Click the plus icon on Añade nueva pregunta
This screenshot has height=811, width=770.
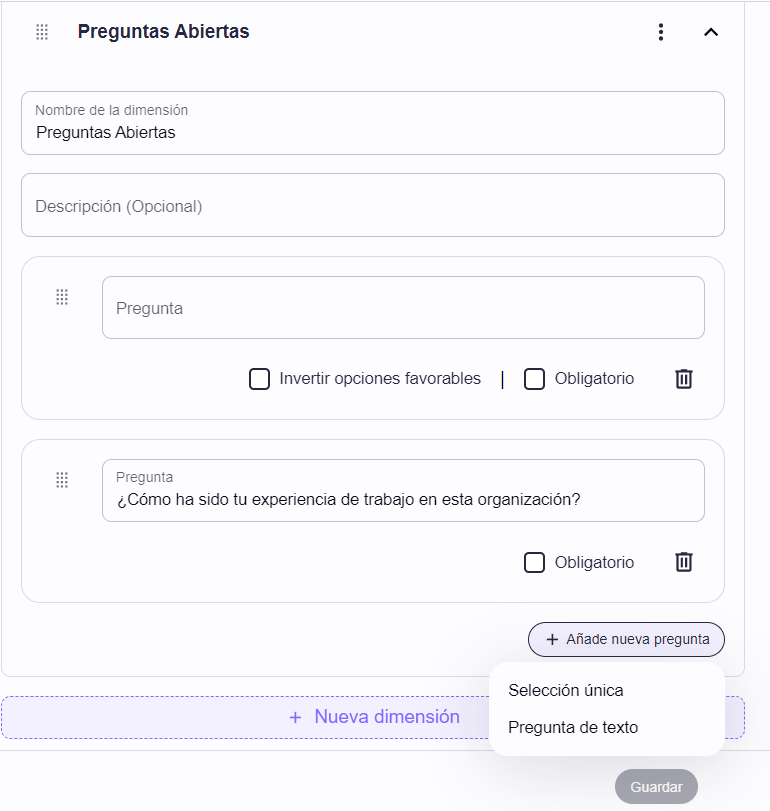point(552,640)
